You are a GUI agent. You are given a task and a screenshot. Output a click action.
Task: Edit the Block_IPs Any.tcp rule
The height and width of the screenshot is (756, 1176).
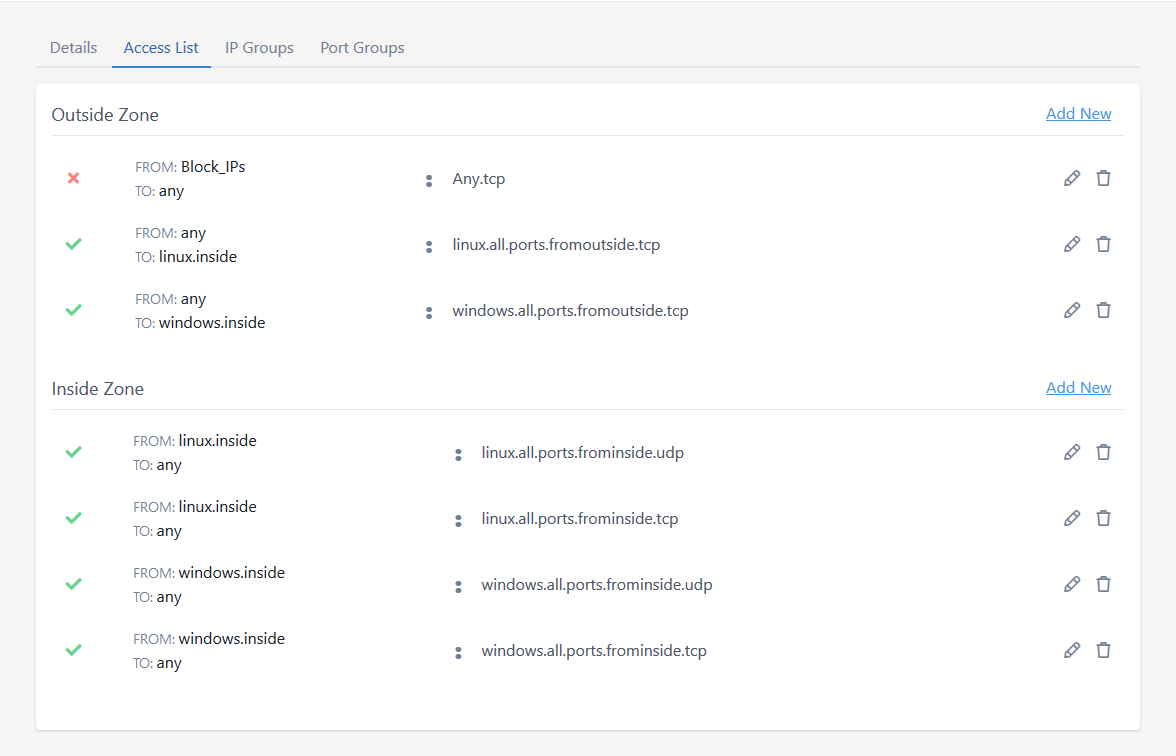[1072, 178]
